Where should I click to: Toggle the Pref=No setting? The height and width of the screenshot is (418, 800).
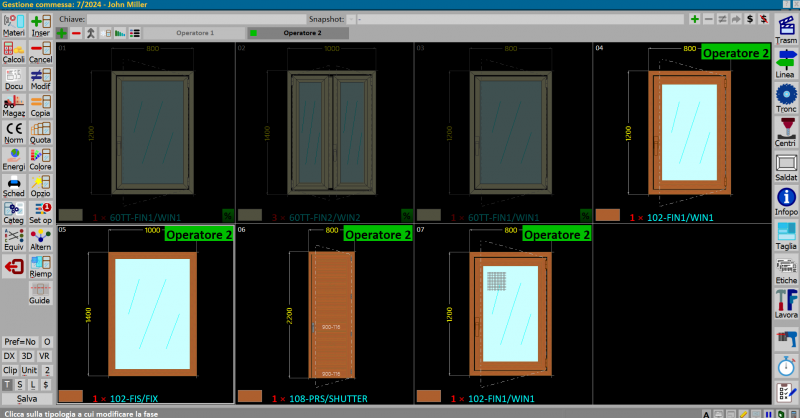(x=20, y=341)
